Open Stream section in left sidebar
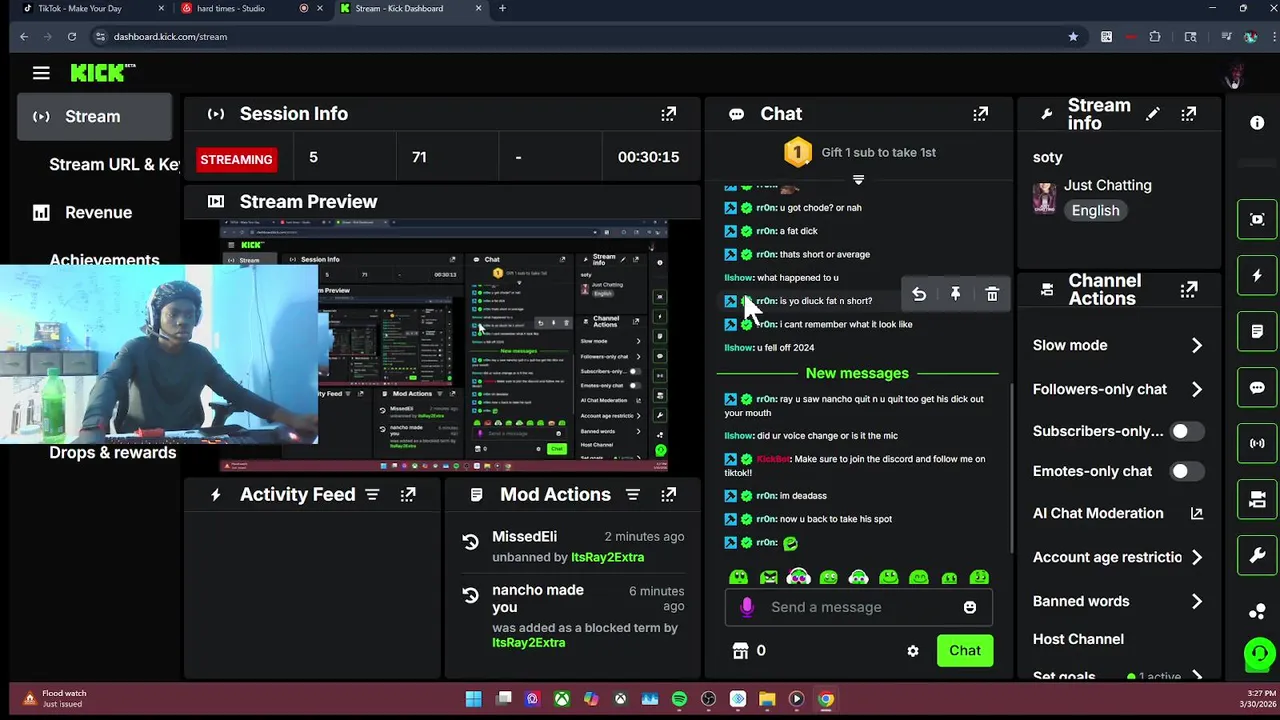This screenshot has height=720, width=1280. point(95,116)
